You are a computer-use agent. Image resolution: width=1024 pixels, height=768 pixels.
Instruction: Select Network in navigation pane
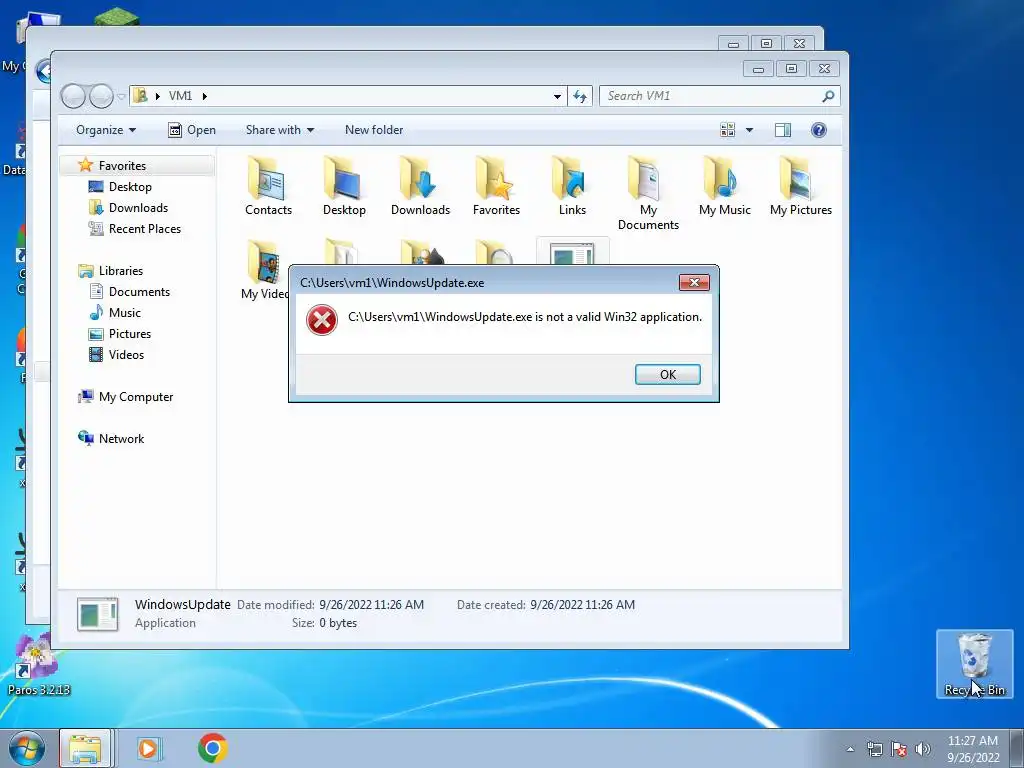click(121, 439)
